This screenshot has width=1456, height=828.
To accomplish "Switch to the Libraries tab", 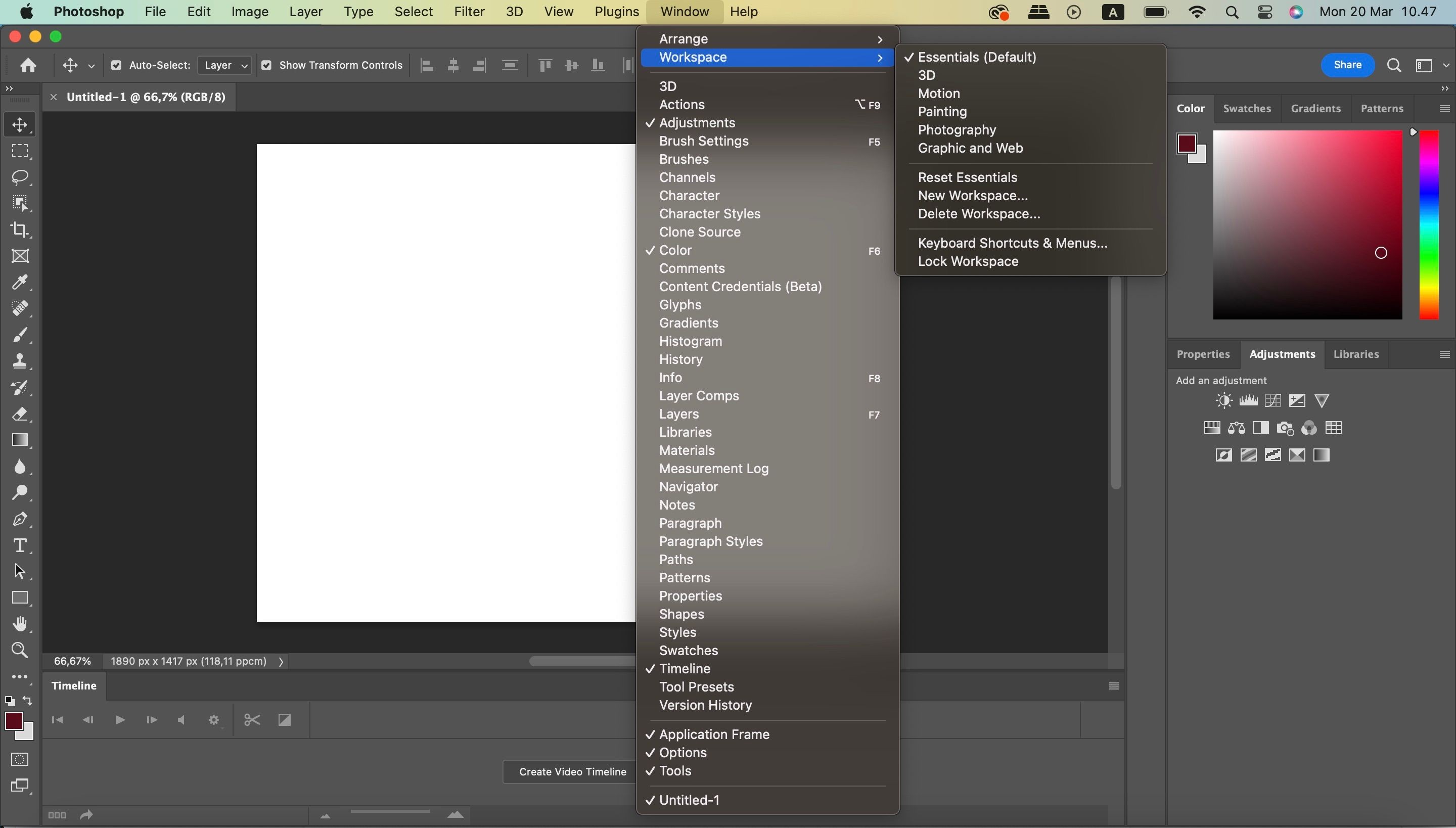I will click(x=1356, y=354).
